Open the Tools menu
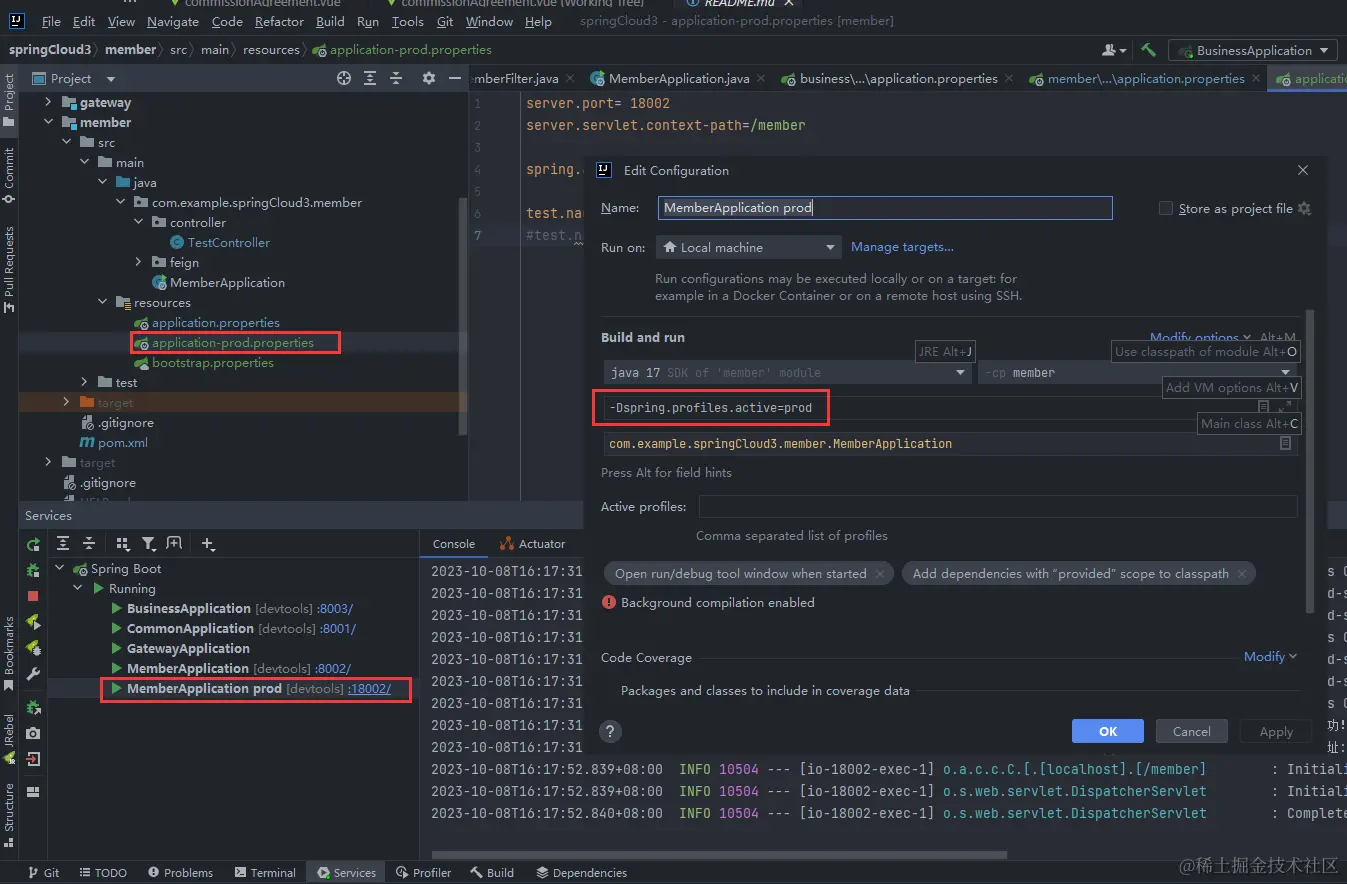1347x884 pixels. tap(407, 21)
